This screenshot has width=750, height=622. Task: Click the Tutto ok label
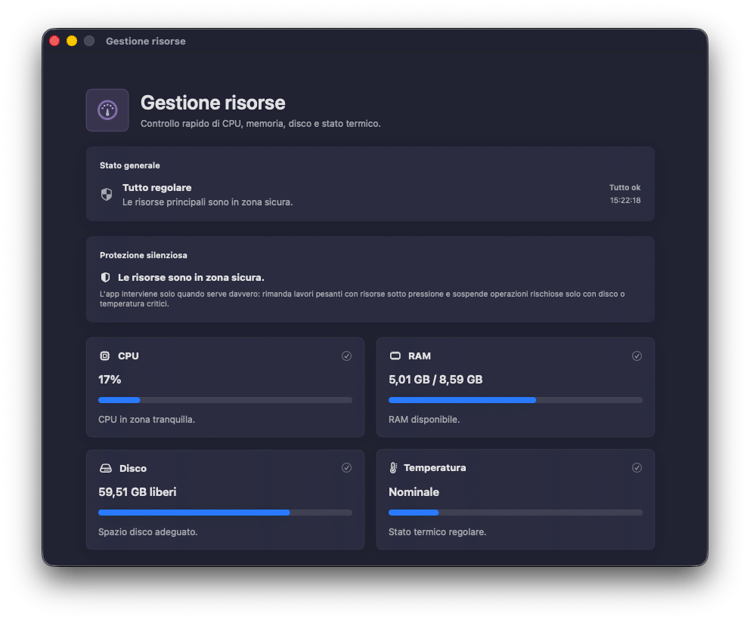625,188
